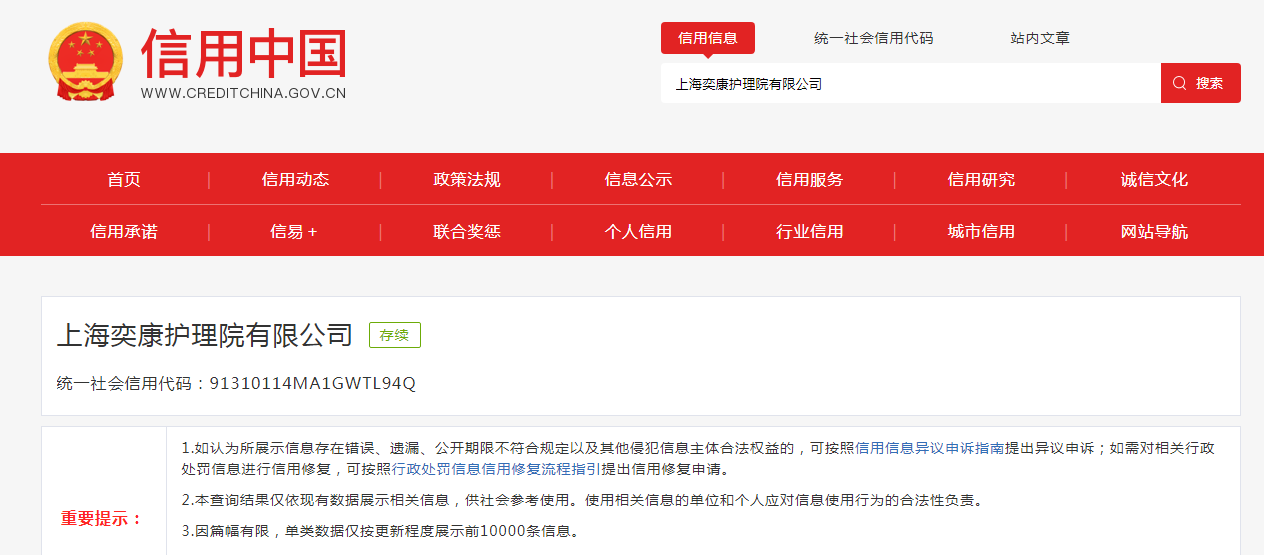The image size is (1264, 555).
Task: Select the 站内文章 search tab
Action: [x=1040, y=38]
